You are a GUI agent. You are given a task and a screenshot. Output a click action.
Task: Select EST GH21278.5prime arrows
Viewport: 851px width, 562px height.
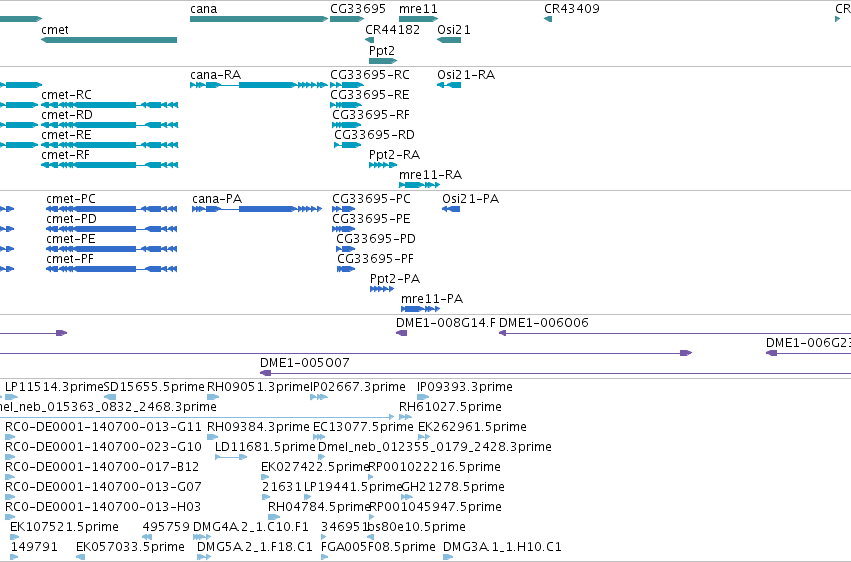point(407,497)
